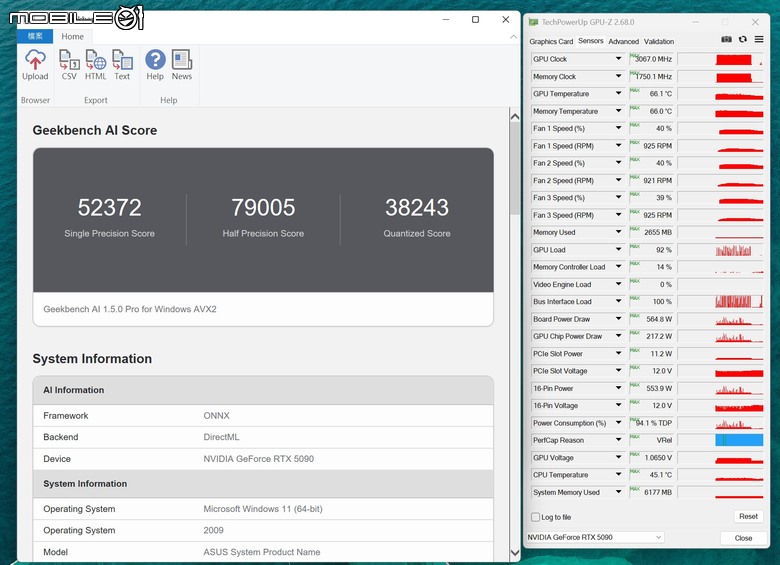Open the News icon in the Geekbench ribbon
The width and height of the screenshot is (780, 565).
click(x=182, y=65)
